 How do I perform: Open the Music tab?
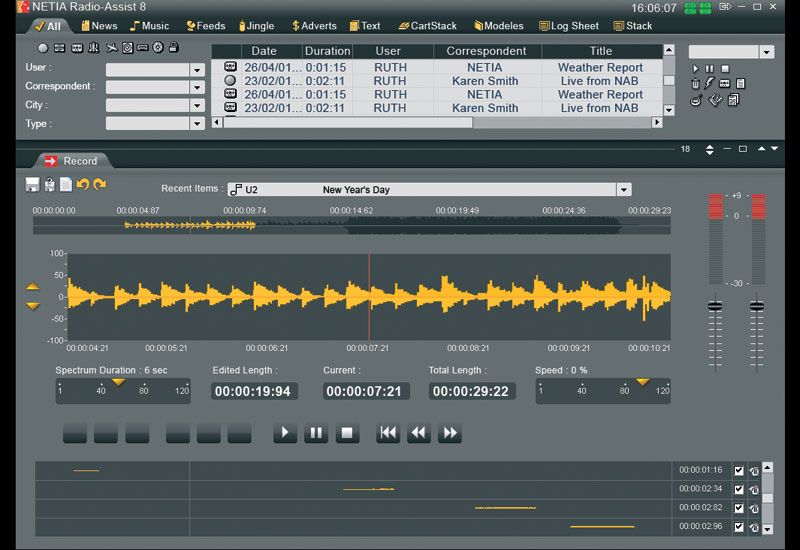(x=149, y=26)
